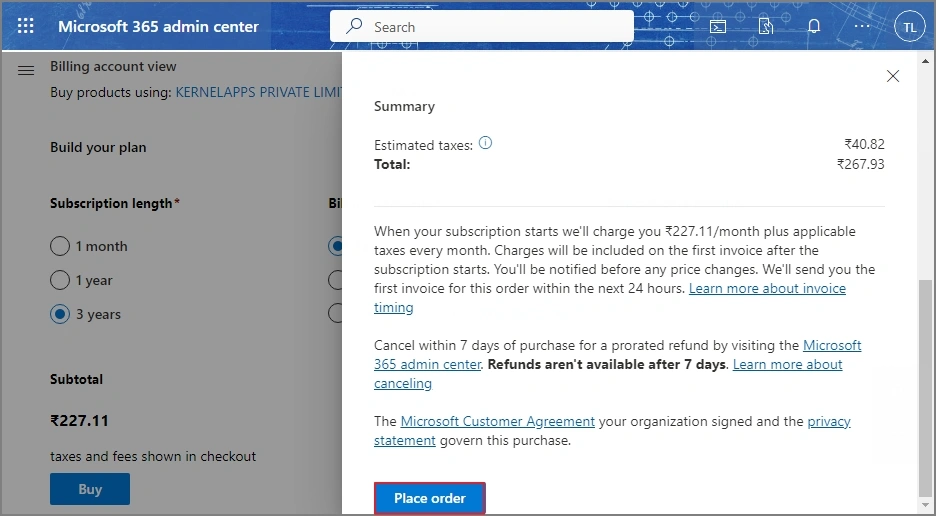Click Billing account view text
This screenshot has width=936, height=516.
click(113, 66)
